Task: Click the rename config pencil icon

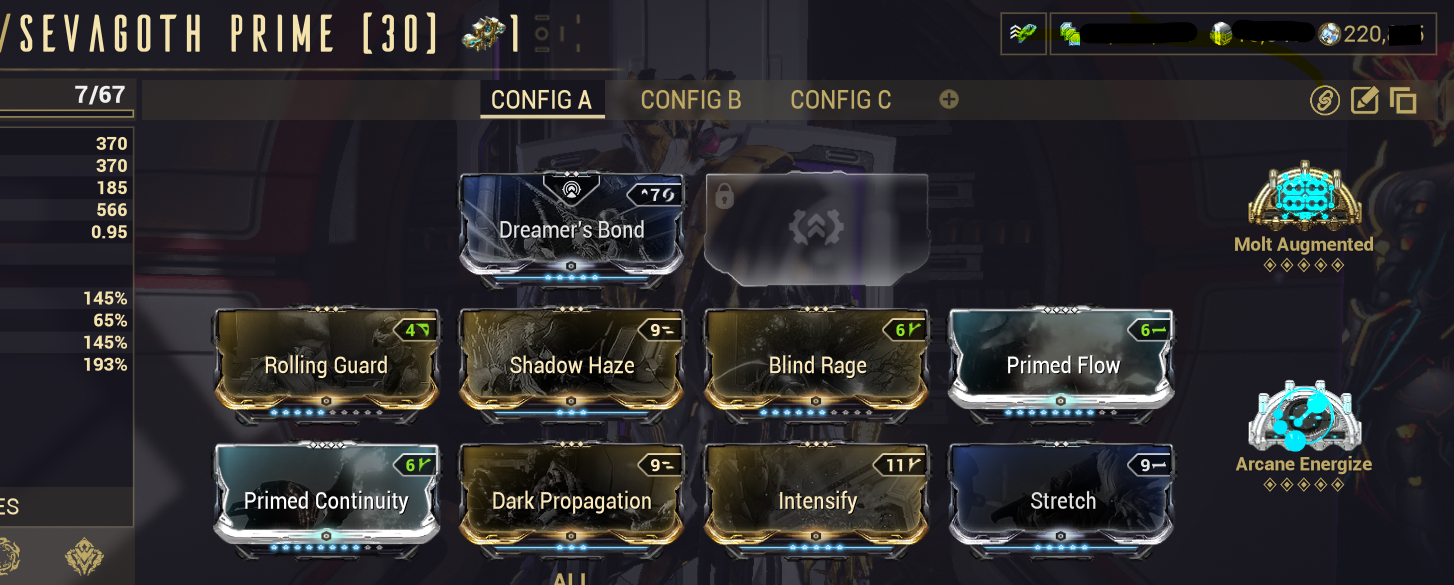Action: (1365, 100)
